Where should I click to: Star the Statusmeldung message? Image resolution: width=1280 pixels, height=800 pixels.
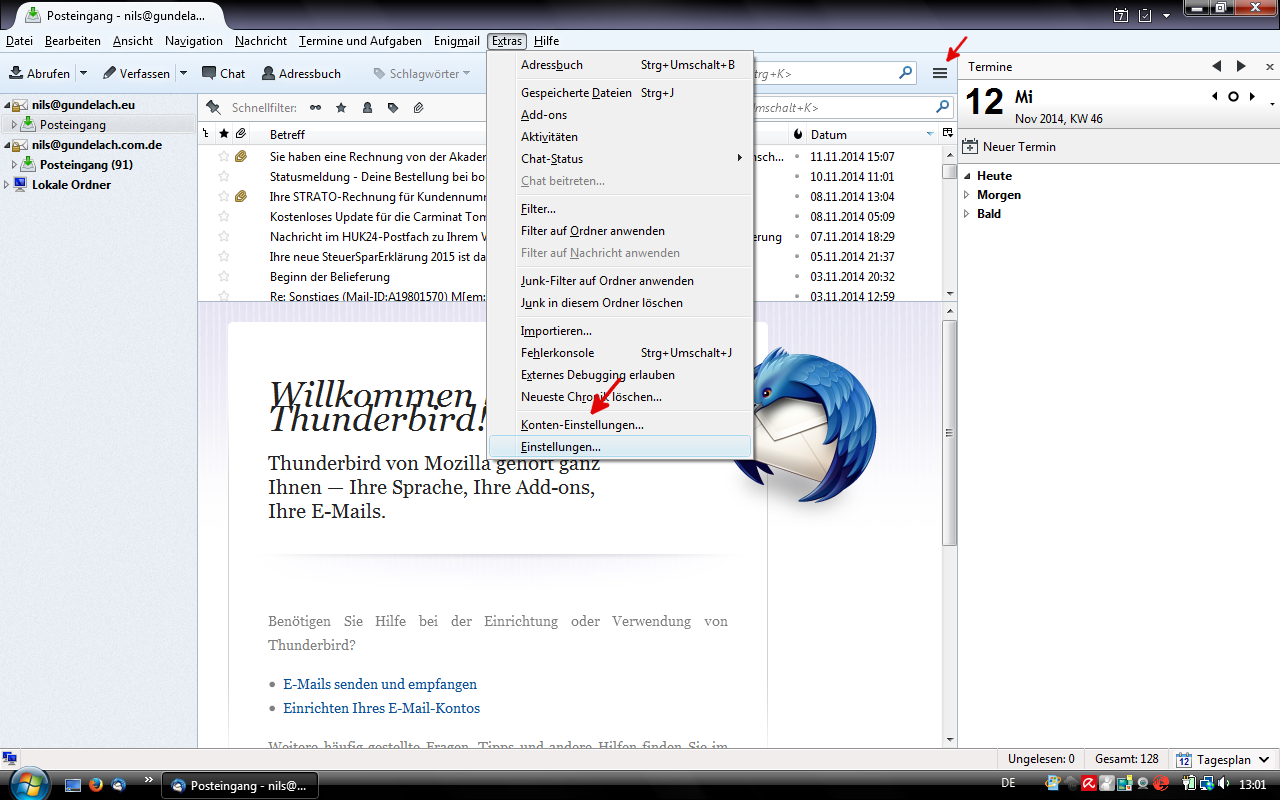pyautogui.click(x=224, y=177)
